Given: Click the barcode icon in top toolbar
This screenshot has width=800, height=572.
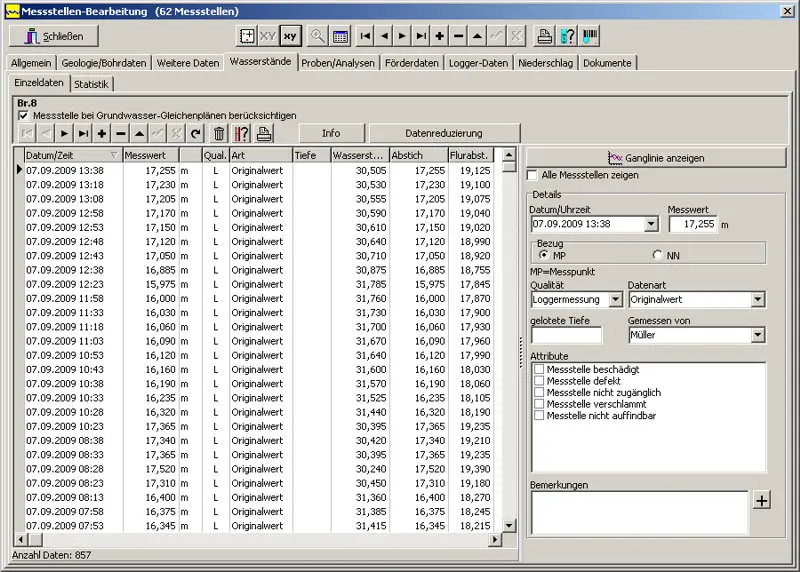Looking at the screenshot, I should click(590, 36).
